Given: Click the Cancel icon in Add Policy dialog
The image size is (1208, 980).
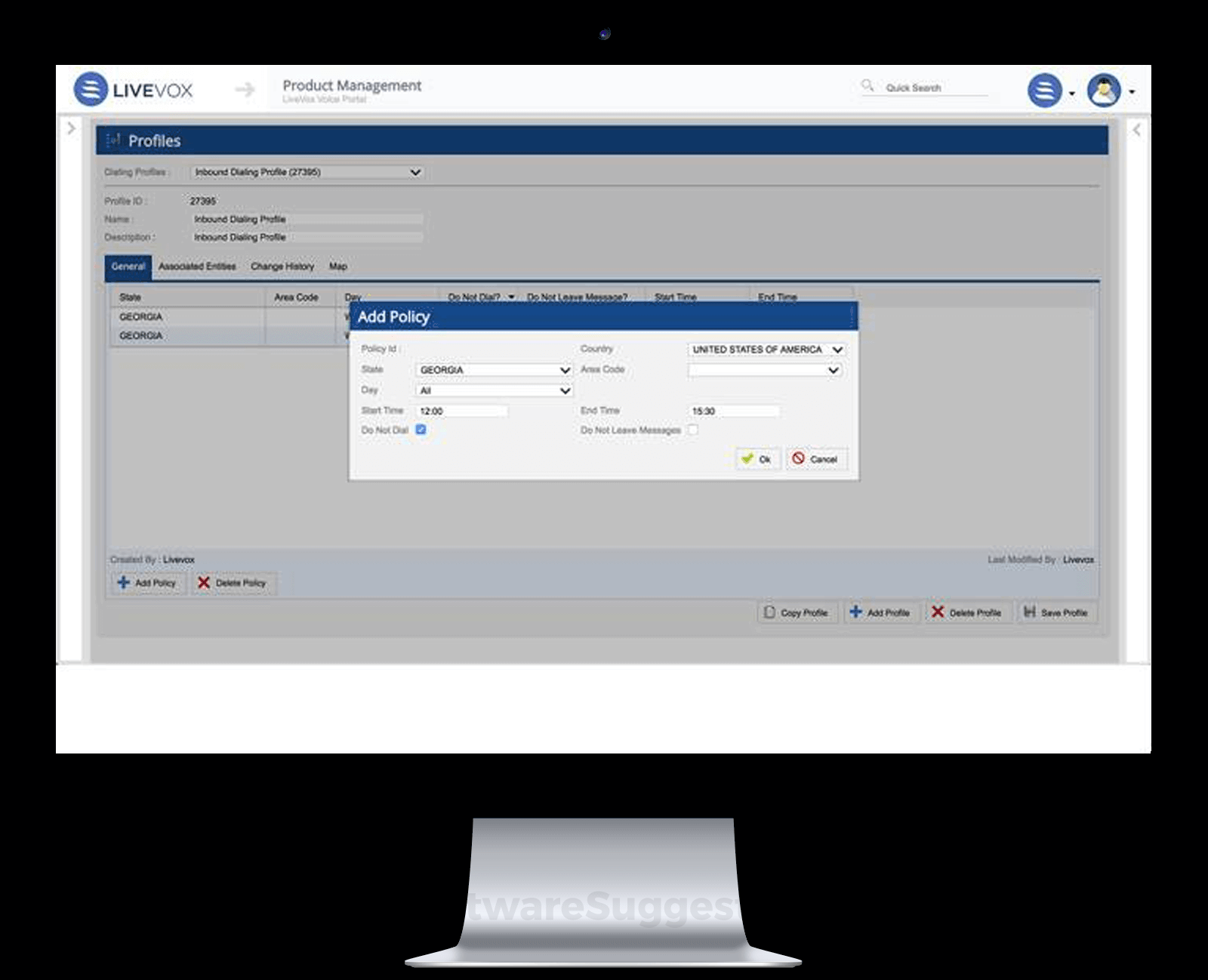Looking at the screenshot, I should 800,458.
